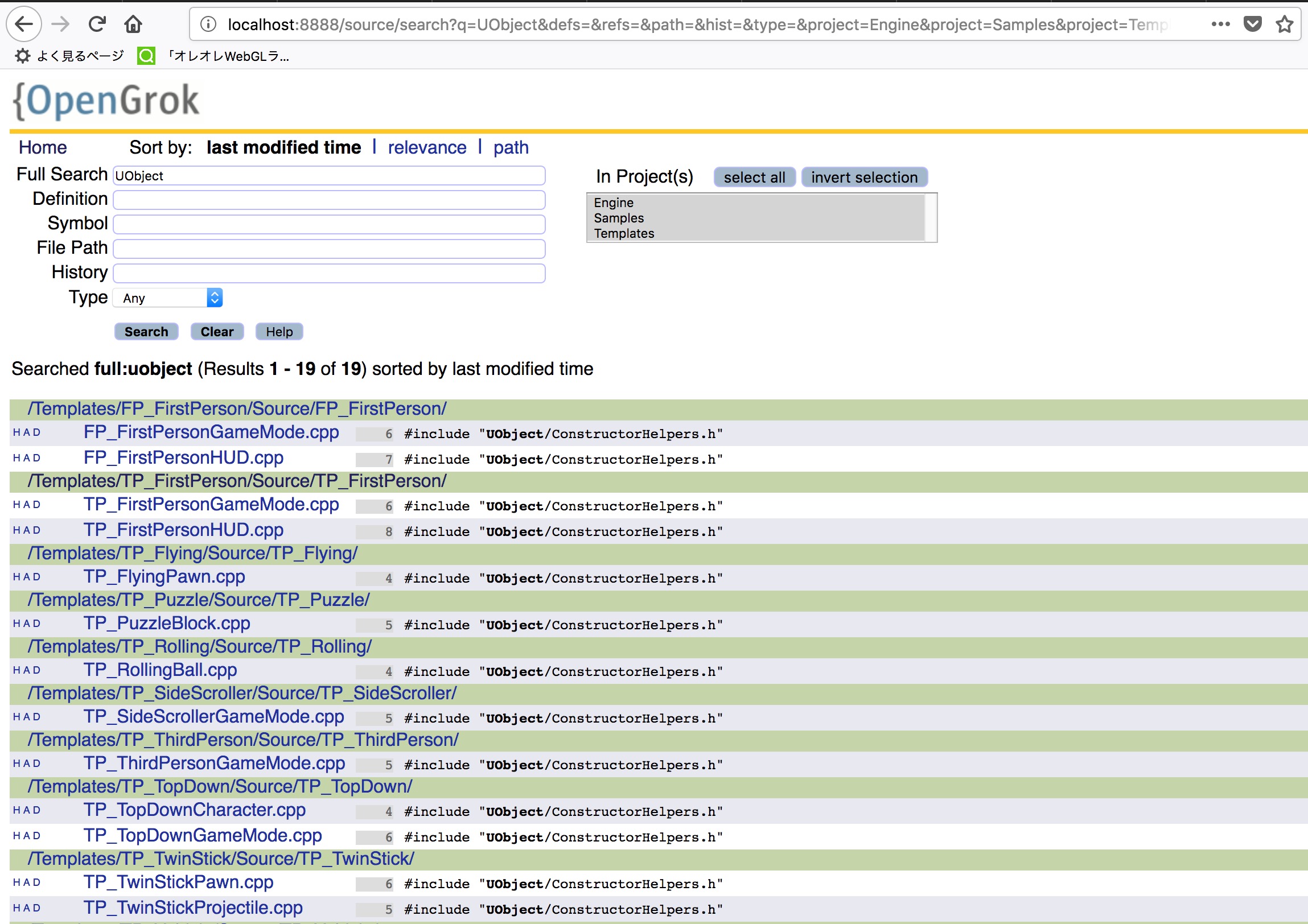Select Templates in project list
Screen dimensions: 1308x924
[755, 233]
